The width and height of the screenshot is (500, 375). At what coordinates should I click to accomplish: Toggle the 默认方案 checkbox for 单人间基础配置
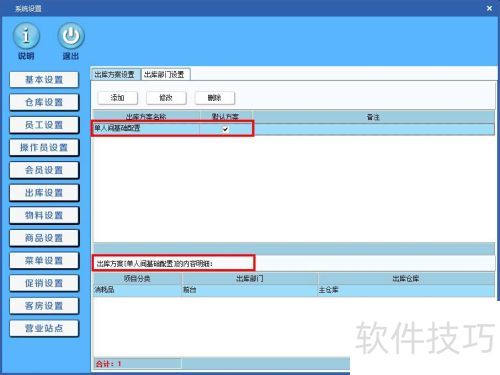(x=226, y=129)
